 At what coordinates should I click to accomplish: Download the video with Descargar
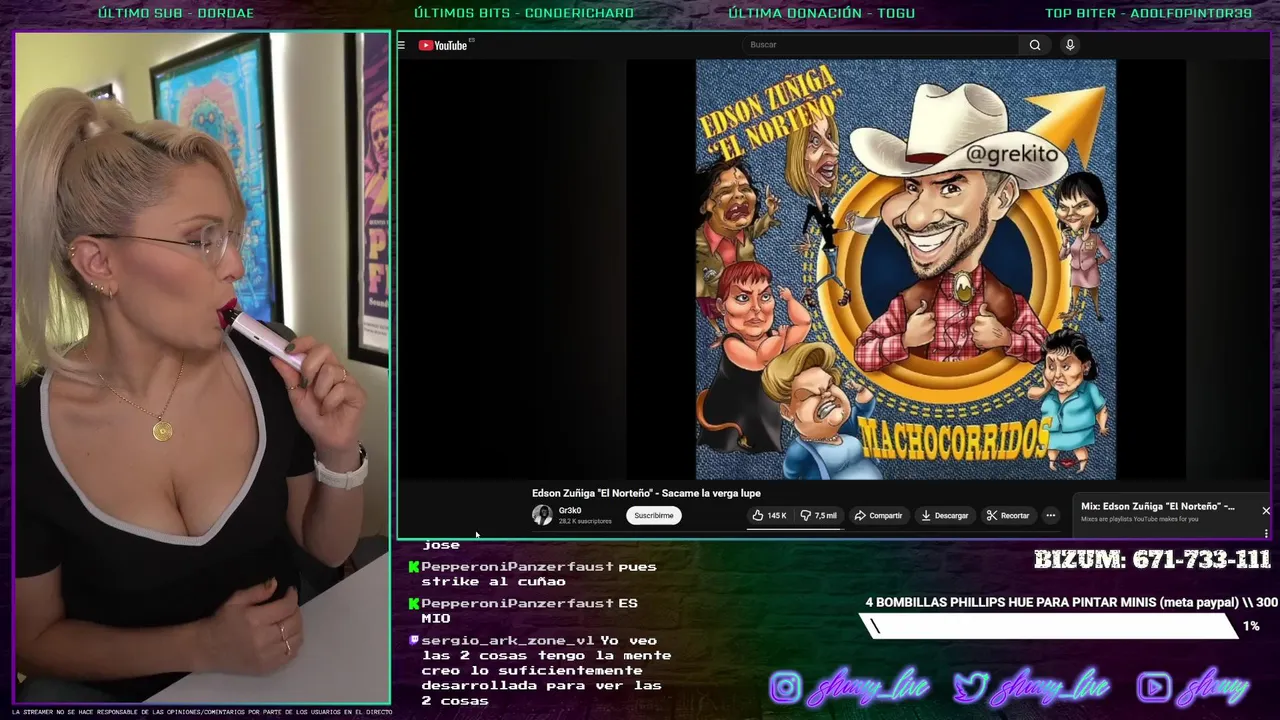point(945,515)
